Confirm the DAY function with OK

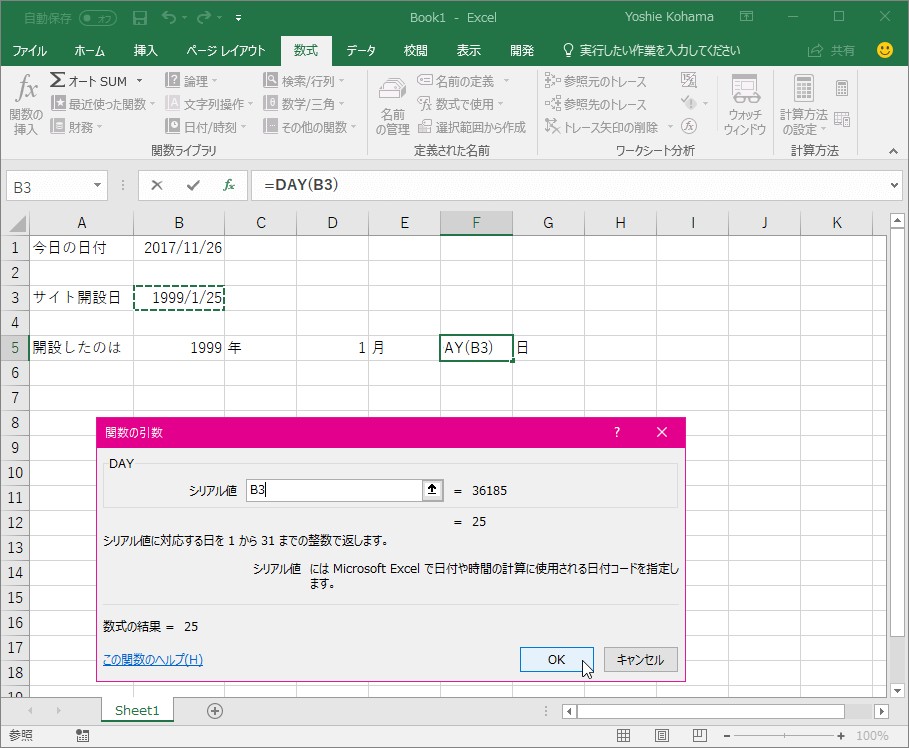(556, 659)
